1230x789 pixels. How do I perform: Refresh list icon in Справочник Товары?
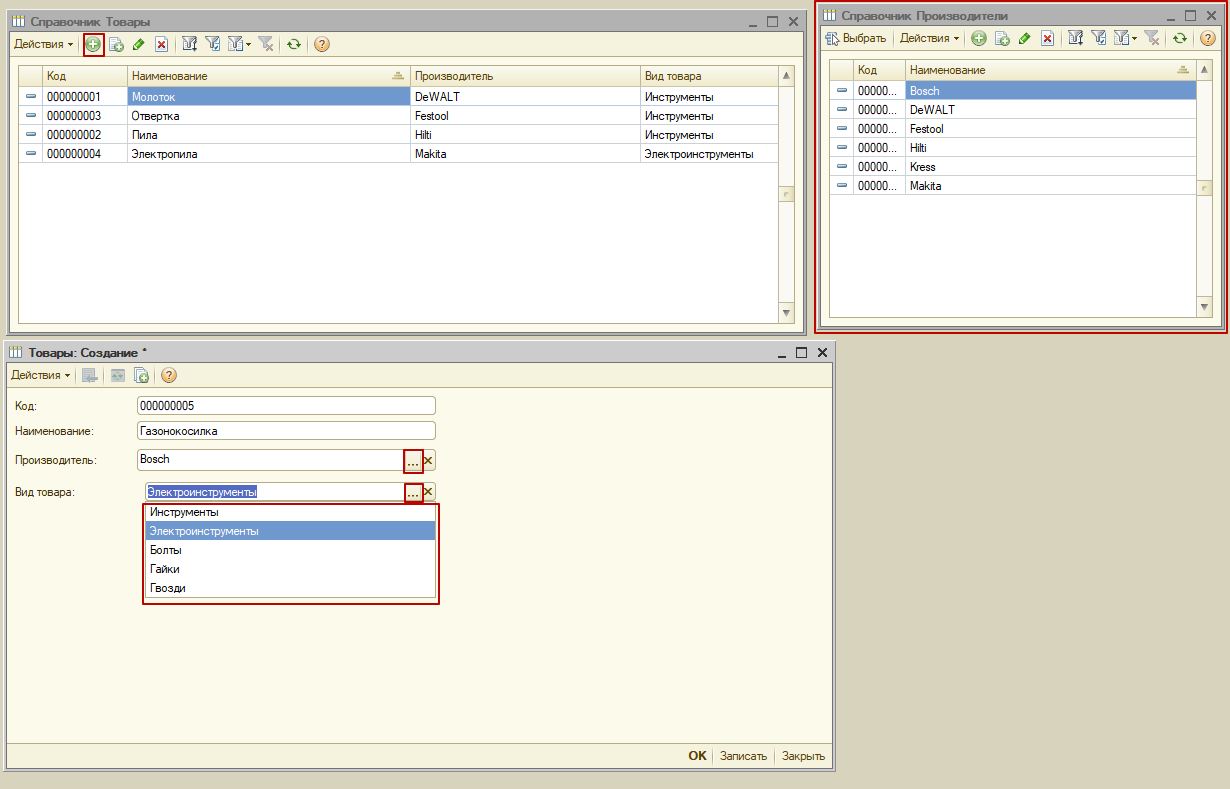coord(293,44)
